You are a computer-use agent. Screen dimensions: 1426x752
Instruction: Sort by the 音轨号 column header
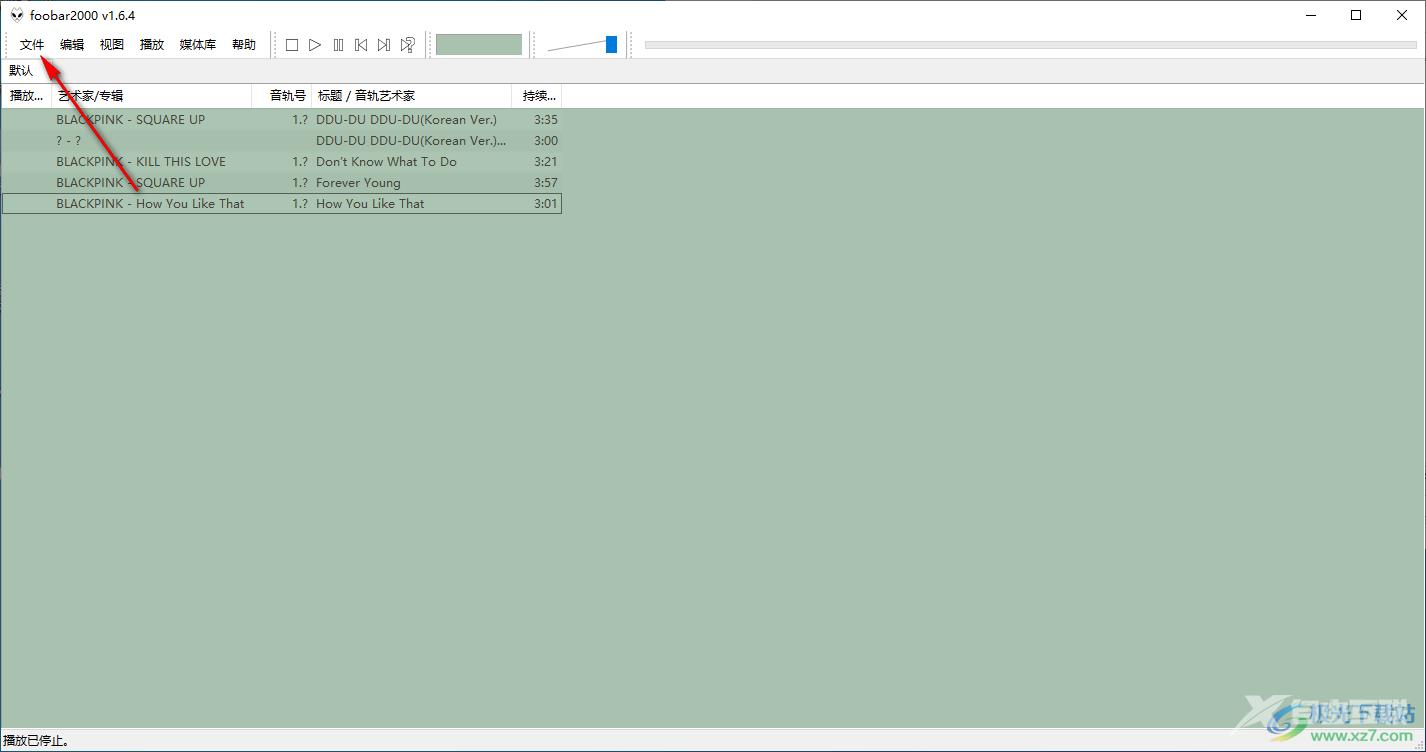282,96
